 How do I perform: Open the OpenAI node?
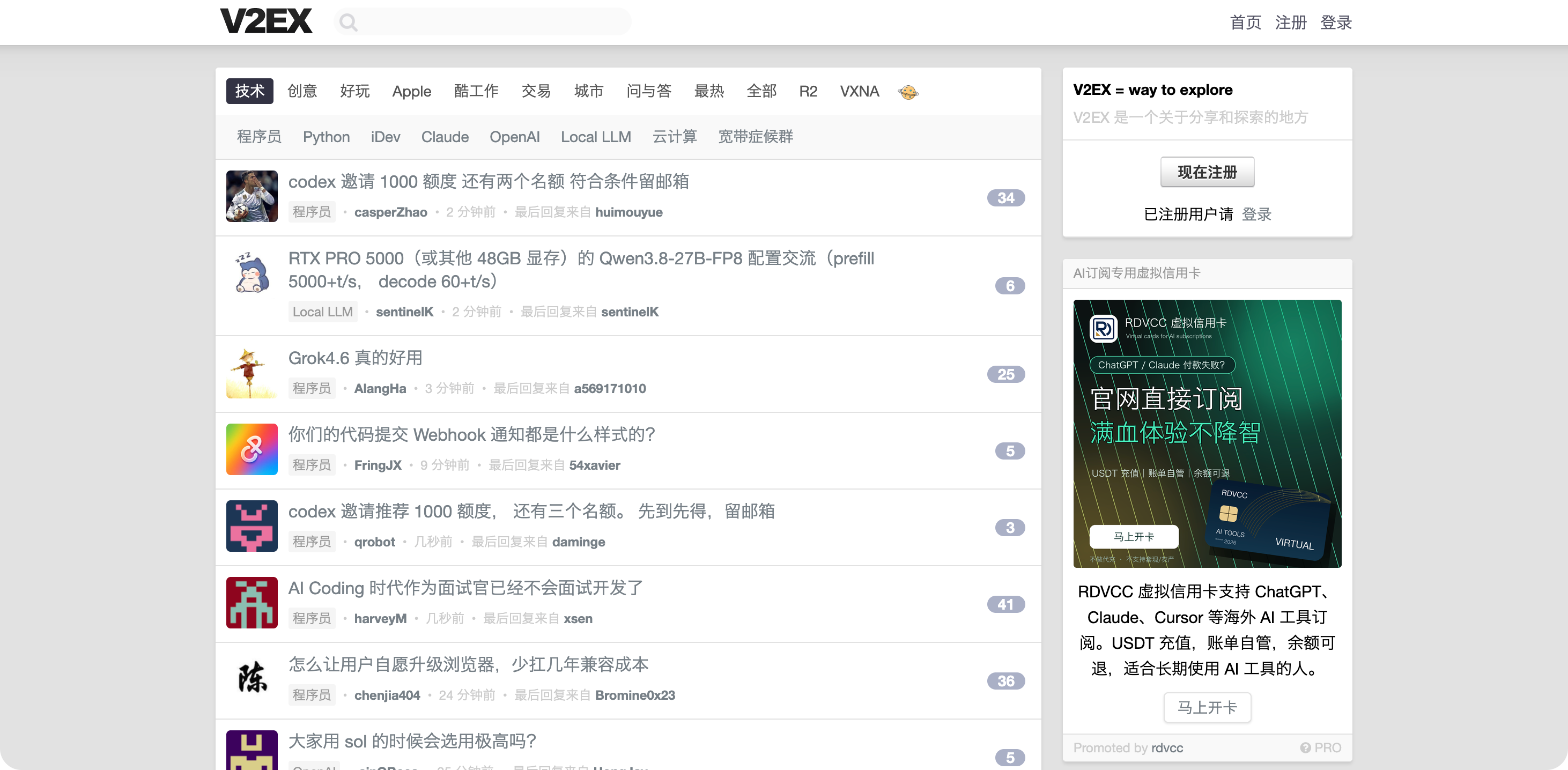pos(514,137)
